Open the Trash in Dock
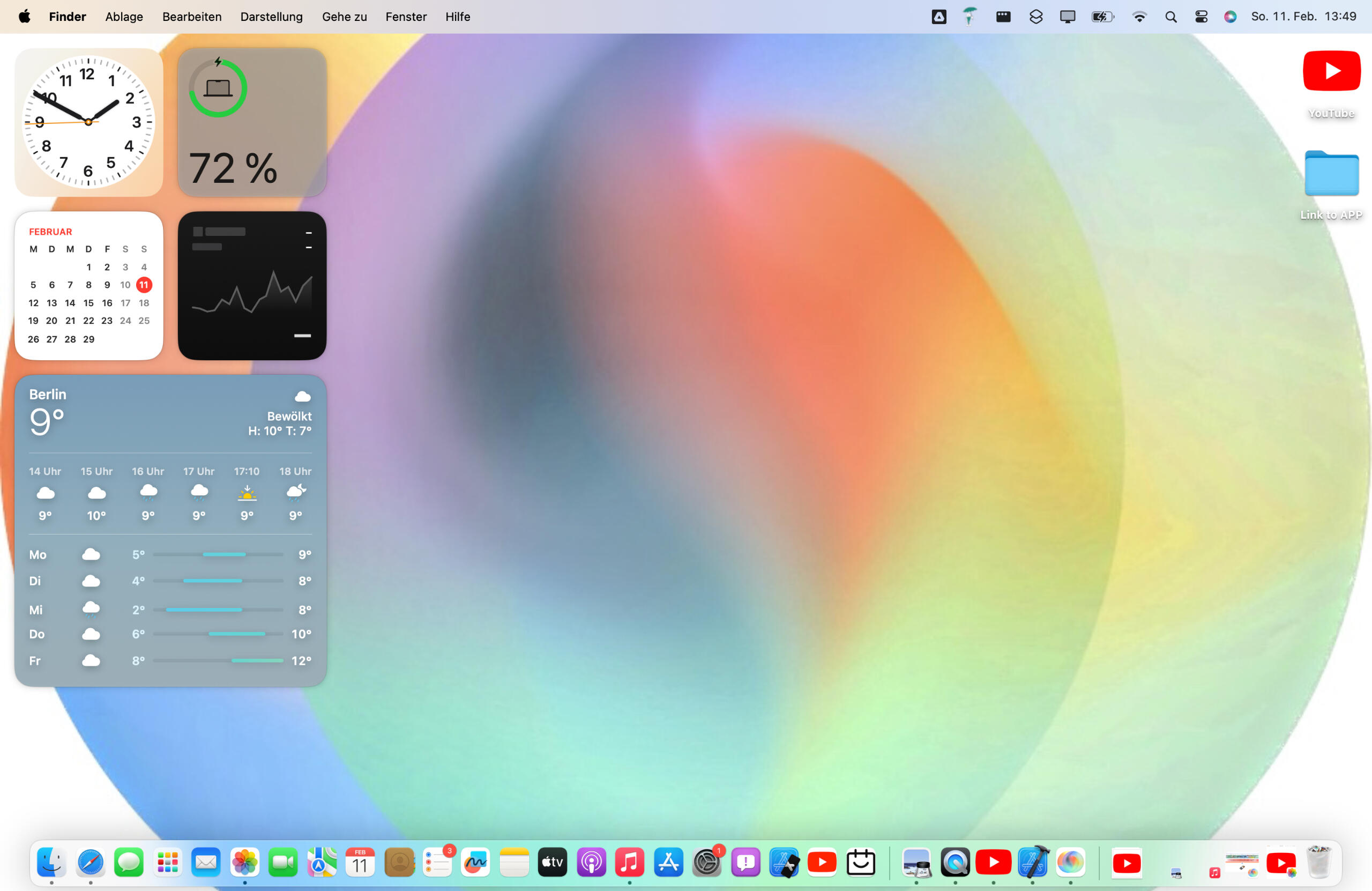The height and width of the screenshot is (891, 1372). click(1318, 862)
